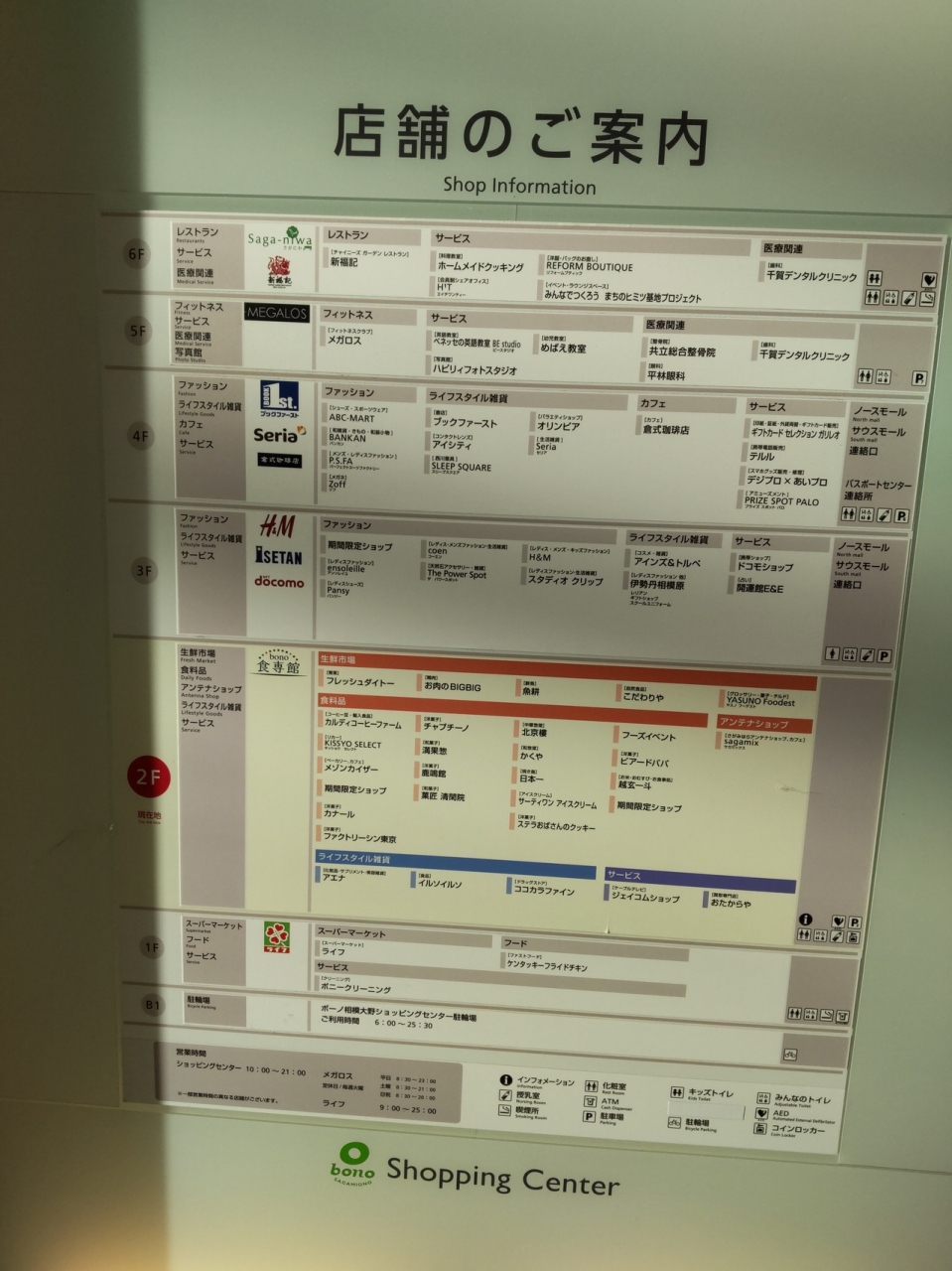Click the Parking icon in the legend

[x=589, y=1117]
